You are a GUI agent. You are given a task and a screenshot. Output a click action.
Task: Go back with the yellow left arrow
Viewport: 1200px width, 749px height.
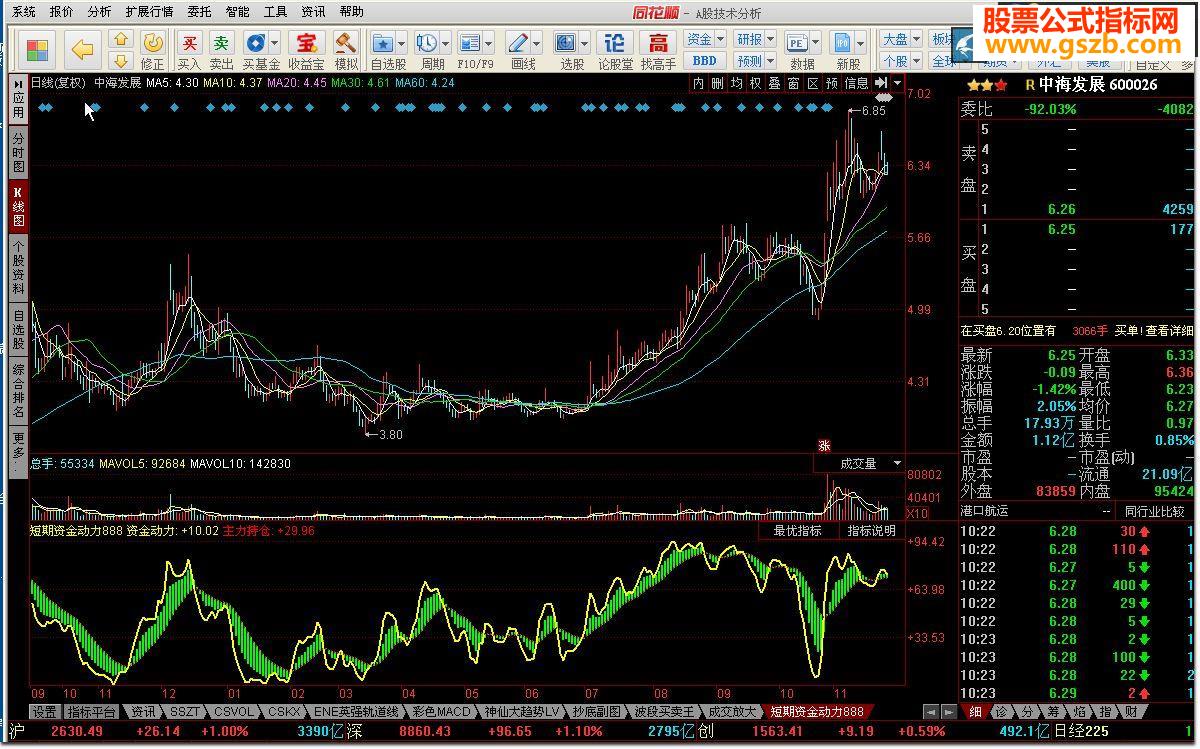(x=82, y=50)
